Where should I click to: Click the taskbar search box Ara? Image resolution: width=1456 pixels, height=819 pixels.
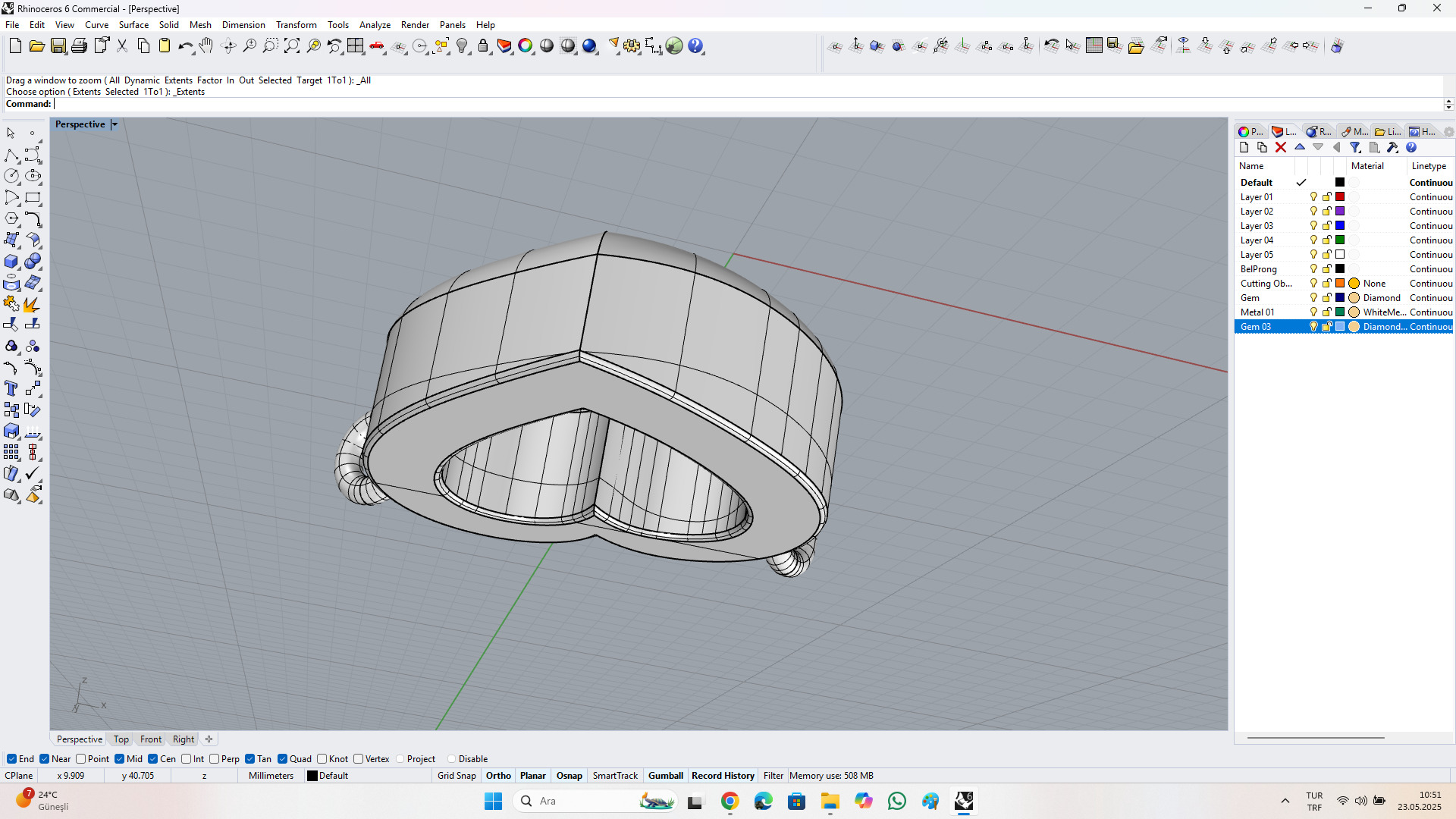pyautogui.click(x=595, y=802)
